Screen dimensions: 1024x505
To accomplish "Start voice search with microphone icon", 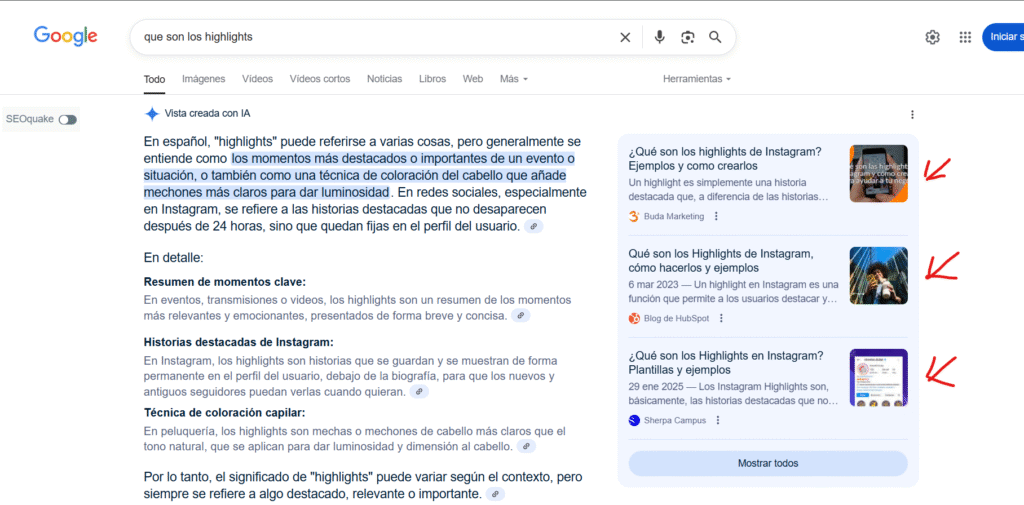I will 660,37.
